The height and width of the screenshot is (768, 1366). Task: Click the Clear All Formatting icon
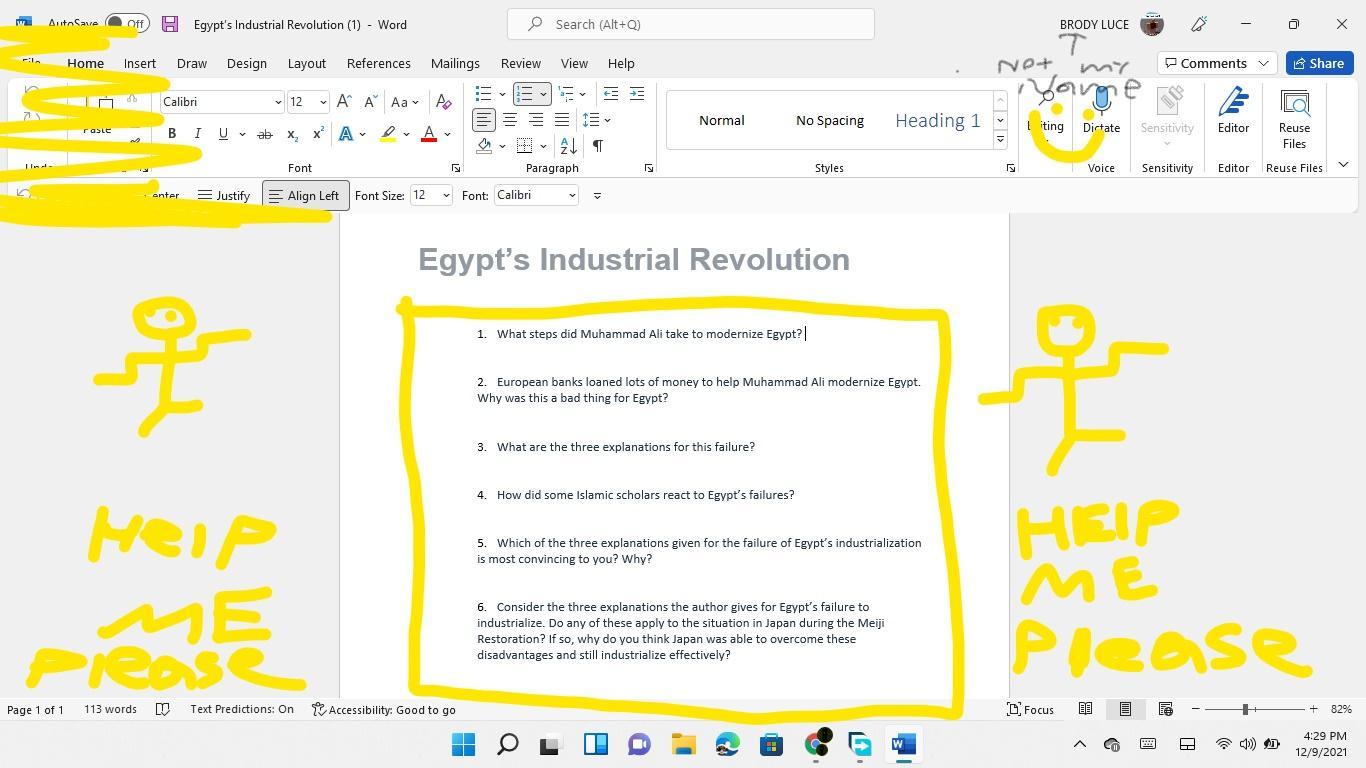click(x=444, y=102)
